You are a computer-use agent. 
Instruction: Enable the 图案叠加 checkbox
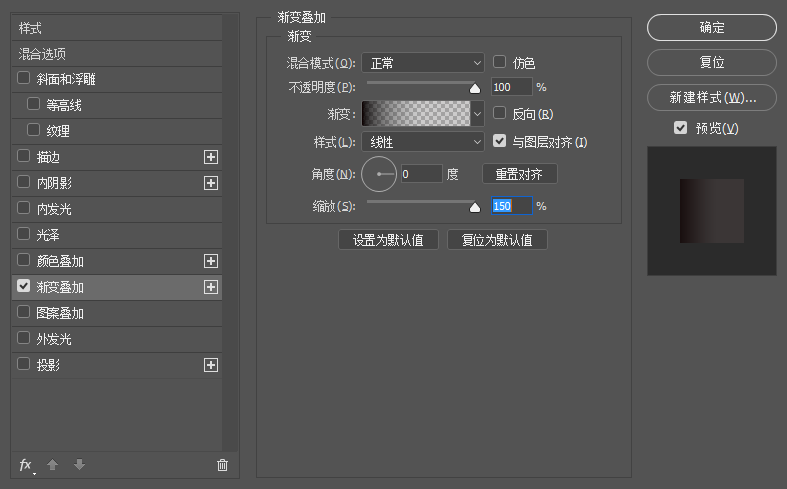(x=24, y=312)
